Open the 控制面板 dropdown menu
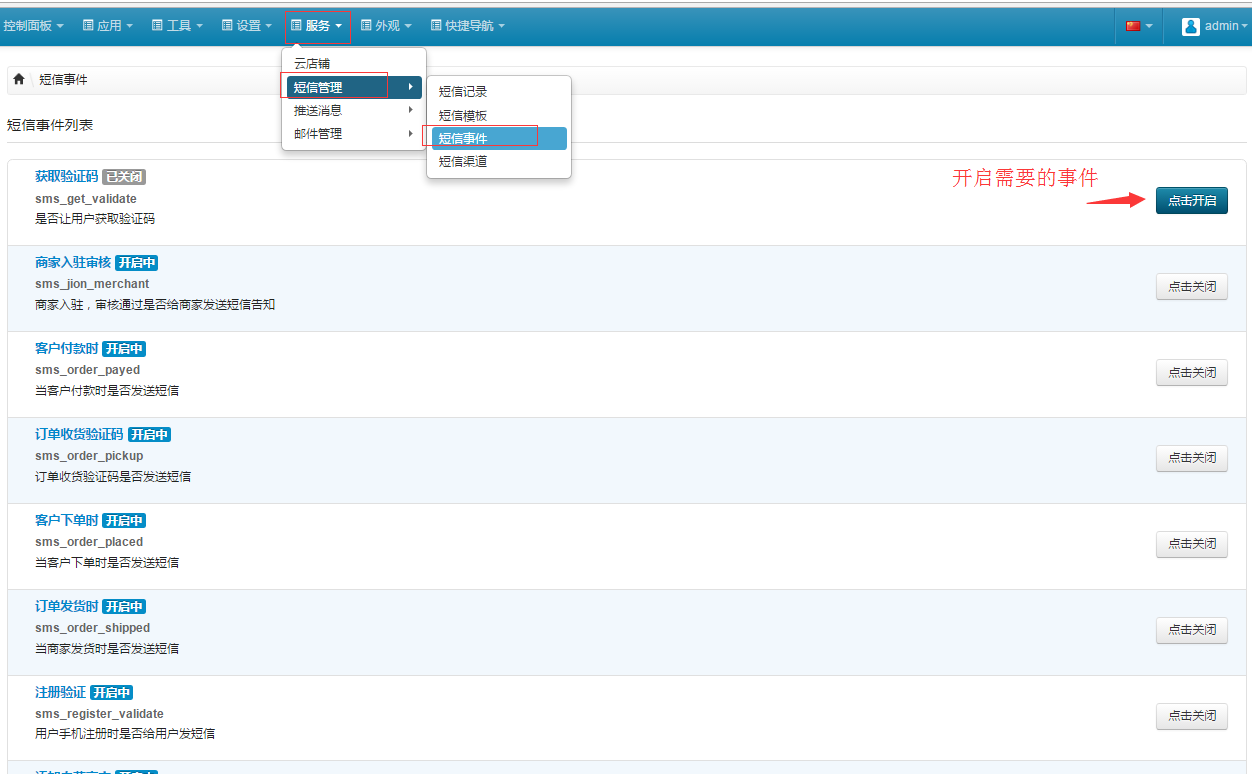 [33, 26]
